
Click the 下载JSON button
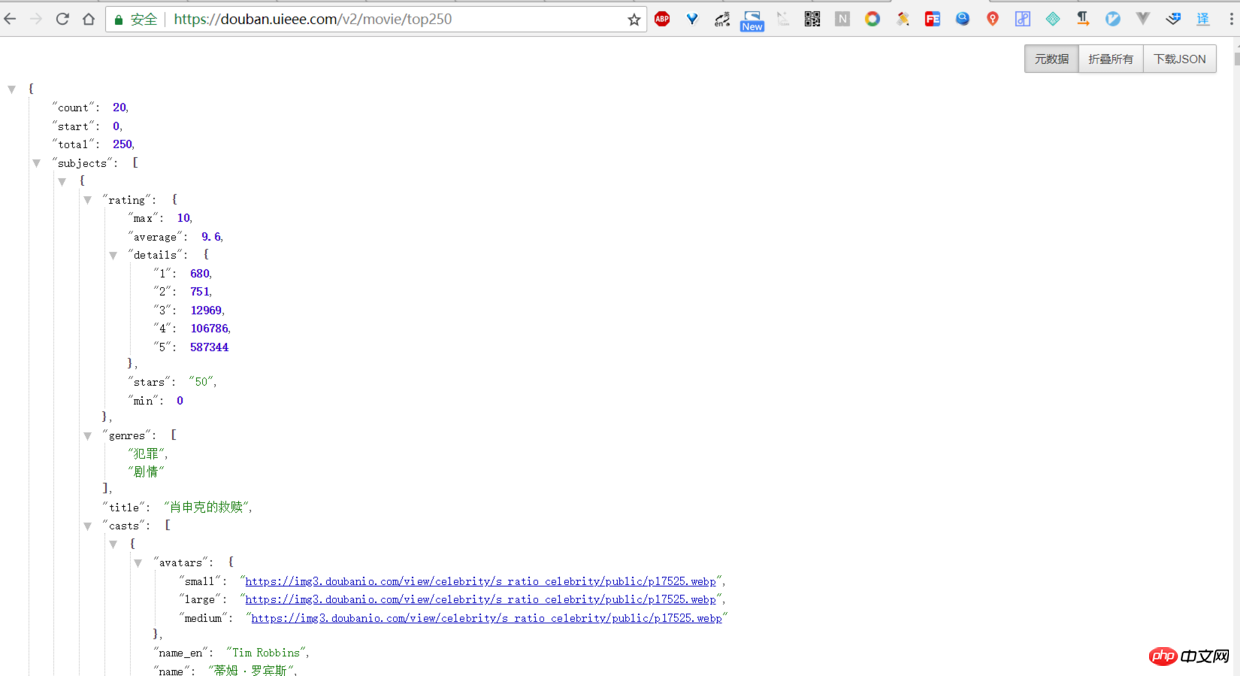pyautogui.click(x=1180, y=59)
